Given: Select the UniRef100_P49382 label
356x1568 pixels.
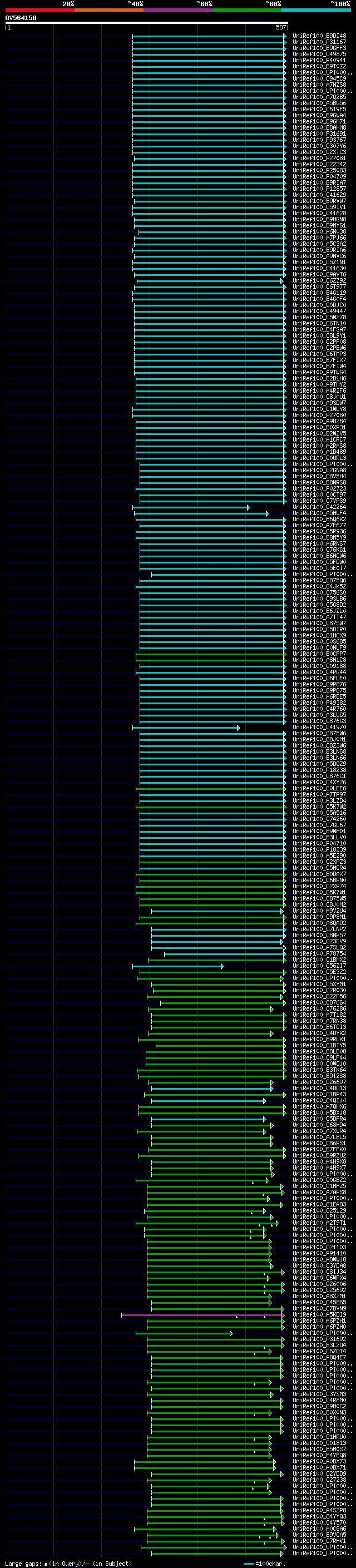Looking at the screenshot, I should click(x=319, y=703).
